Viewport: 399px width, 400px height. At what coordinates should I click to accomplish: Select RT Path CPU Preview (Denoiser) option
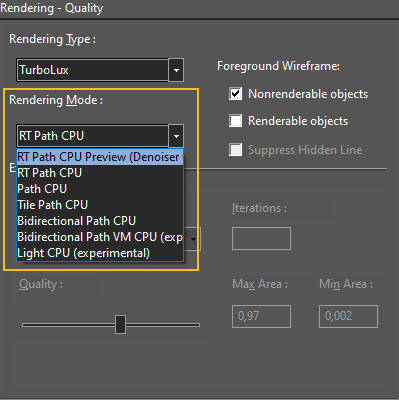(100, 157)
